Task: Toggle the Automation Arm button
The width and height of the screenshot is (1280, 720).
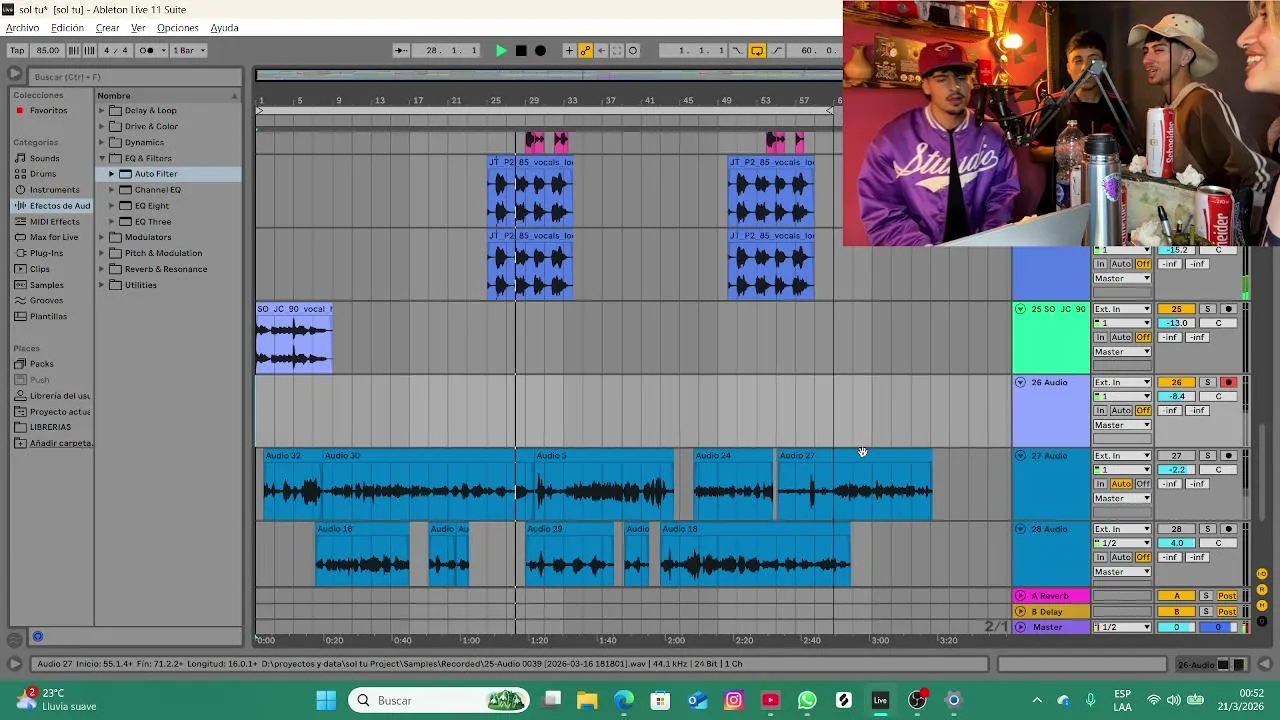Action: click(585, 50)
